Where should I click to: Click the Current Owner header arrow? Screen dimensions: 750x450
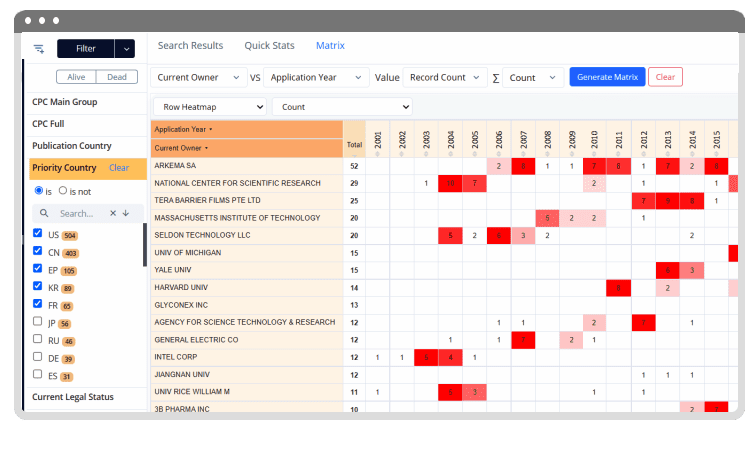207,148
